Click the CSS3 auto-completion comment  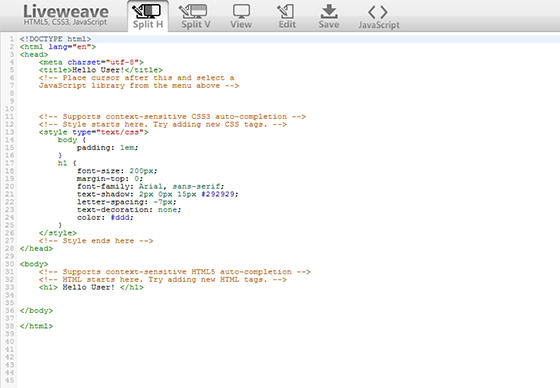pyautogui.click(x=172, y=117)
